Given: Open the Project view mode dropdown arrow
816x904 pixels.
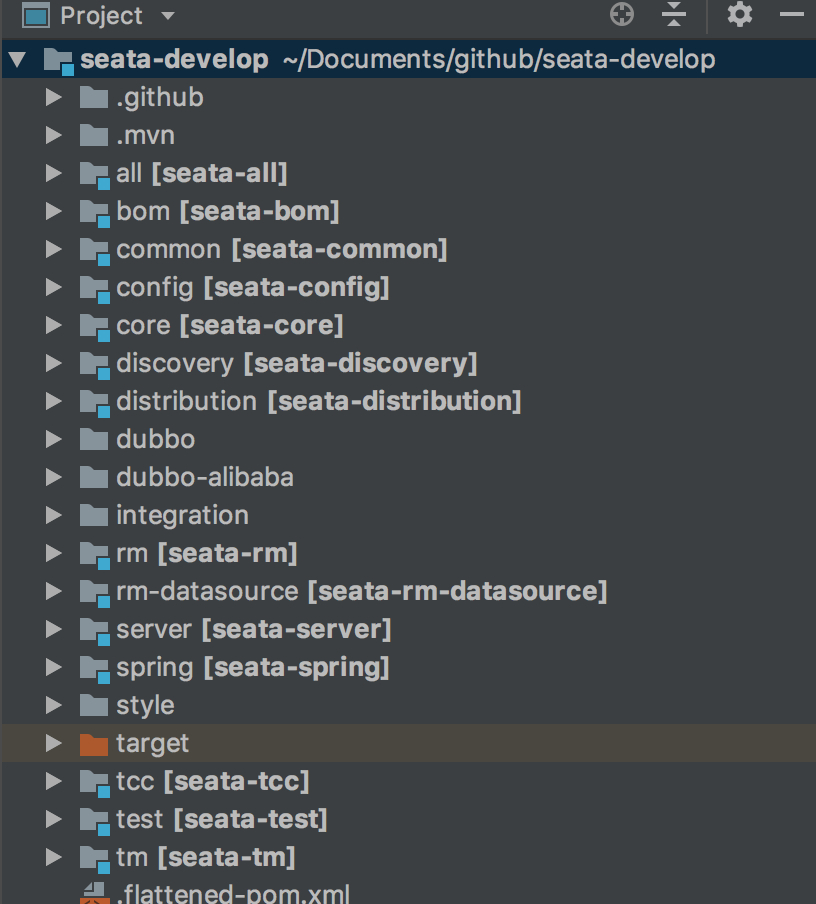Looking at the screenshot, I should pyautogui.click(x=168, y=16).
